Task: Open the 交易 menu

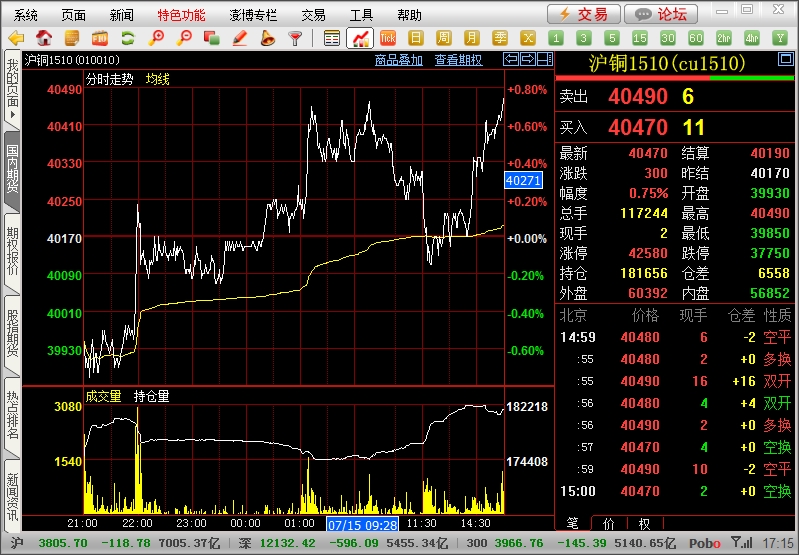Action: pos(313,15)
